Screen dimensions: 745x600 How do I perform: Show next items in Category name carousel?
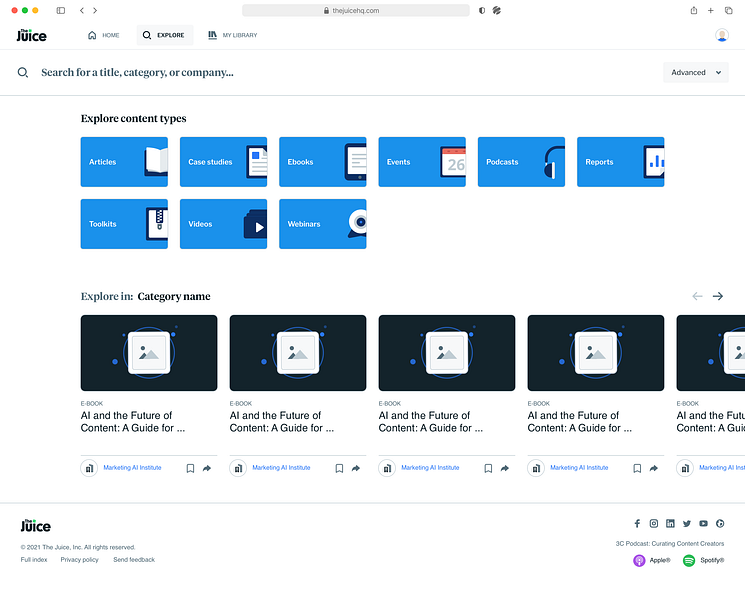tap(717, 296)
